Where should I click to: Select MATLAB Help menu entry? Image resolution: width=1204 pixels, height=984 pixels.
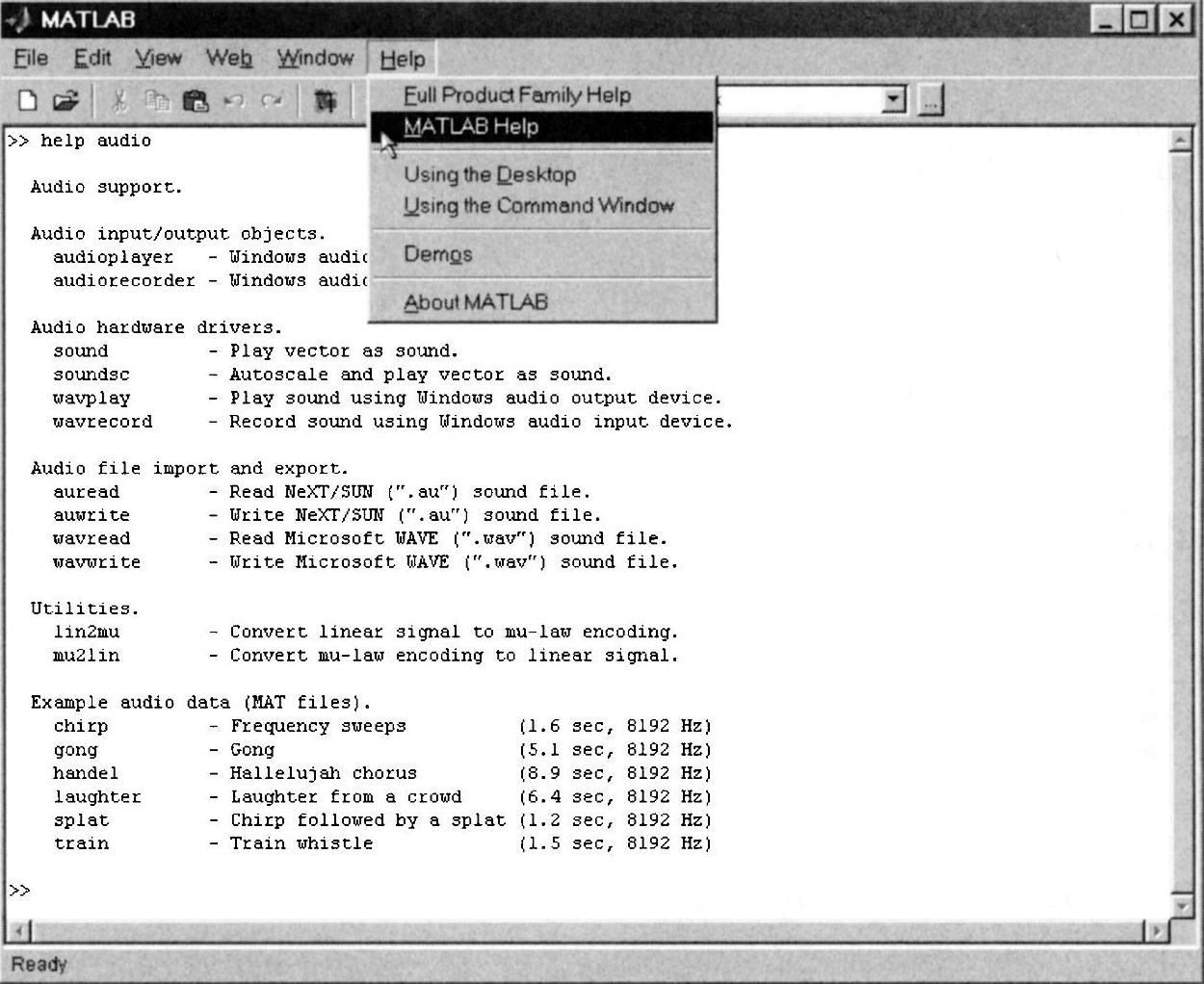pos(471,127)
